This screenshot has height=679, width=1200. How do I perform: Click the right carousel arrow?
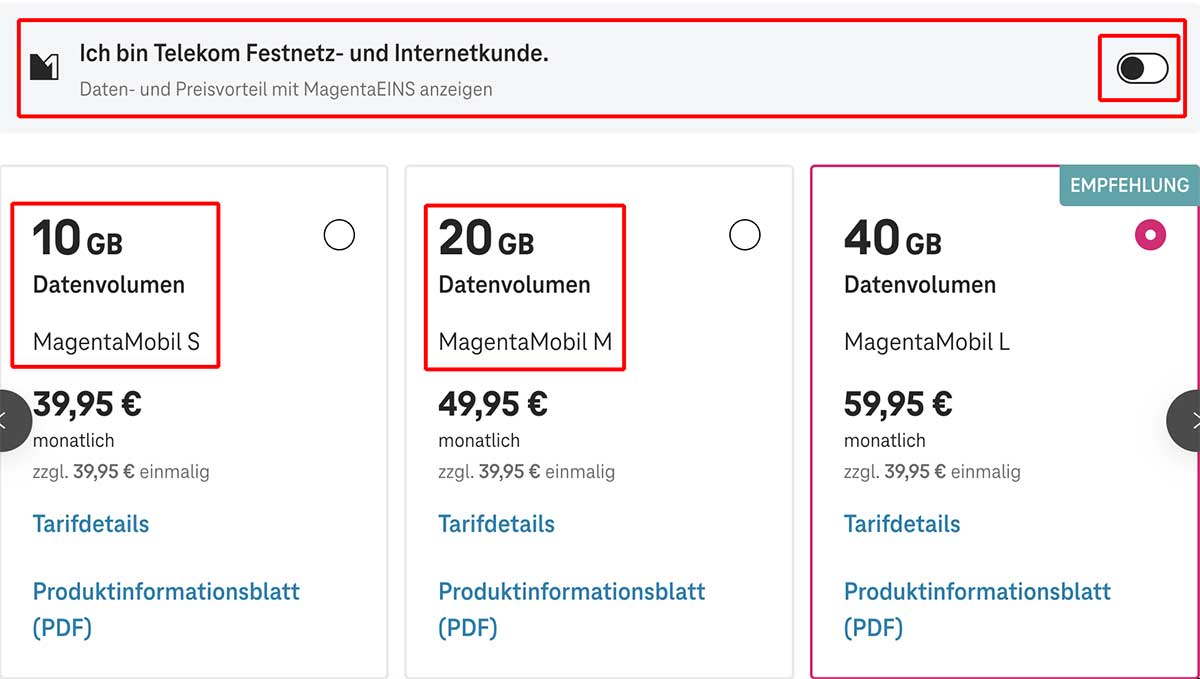1192,420
